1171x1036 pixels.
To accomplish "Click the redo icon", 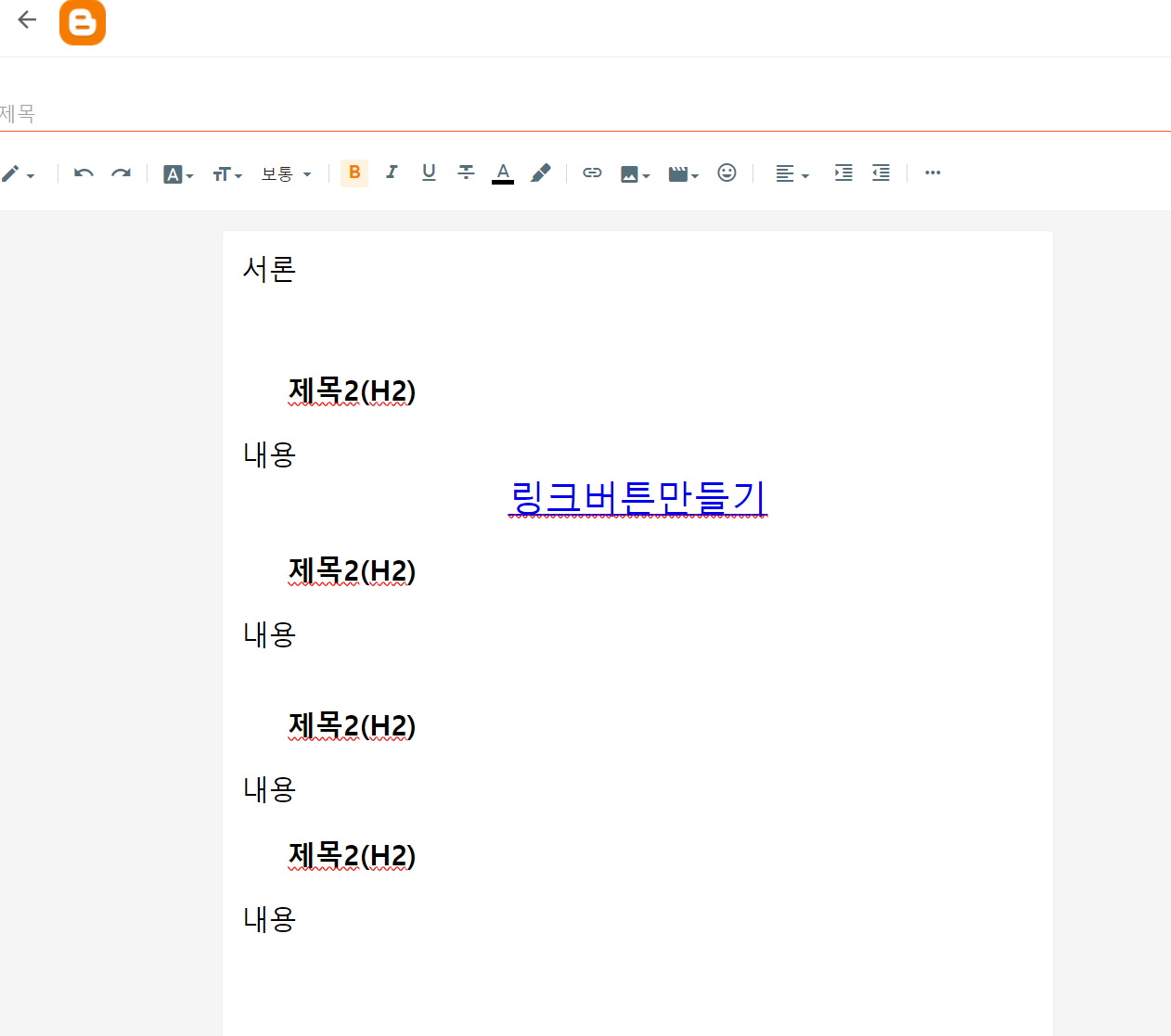I will coord(121,173).
